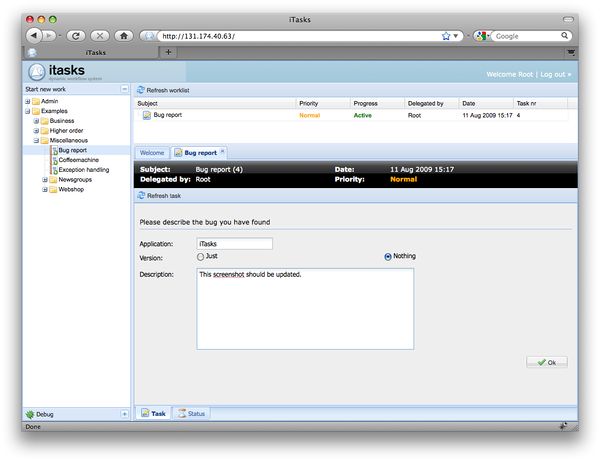The image size is (600, 461).
Task: Click the Refresh worklist button label
Action: pos(168,90)
